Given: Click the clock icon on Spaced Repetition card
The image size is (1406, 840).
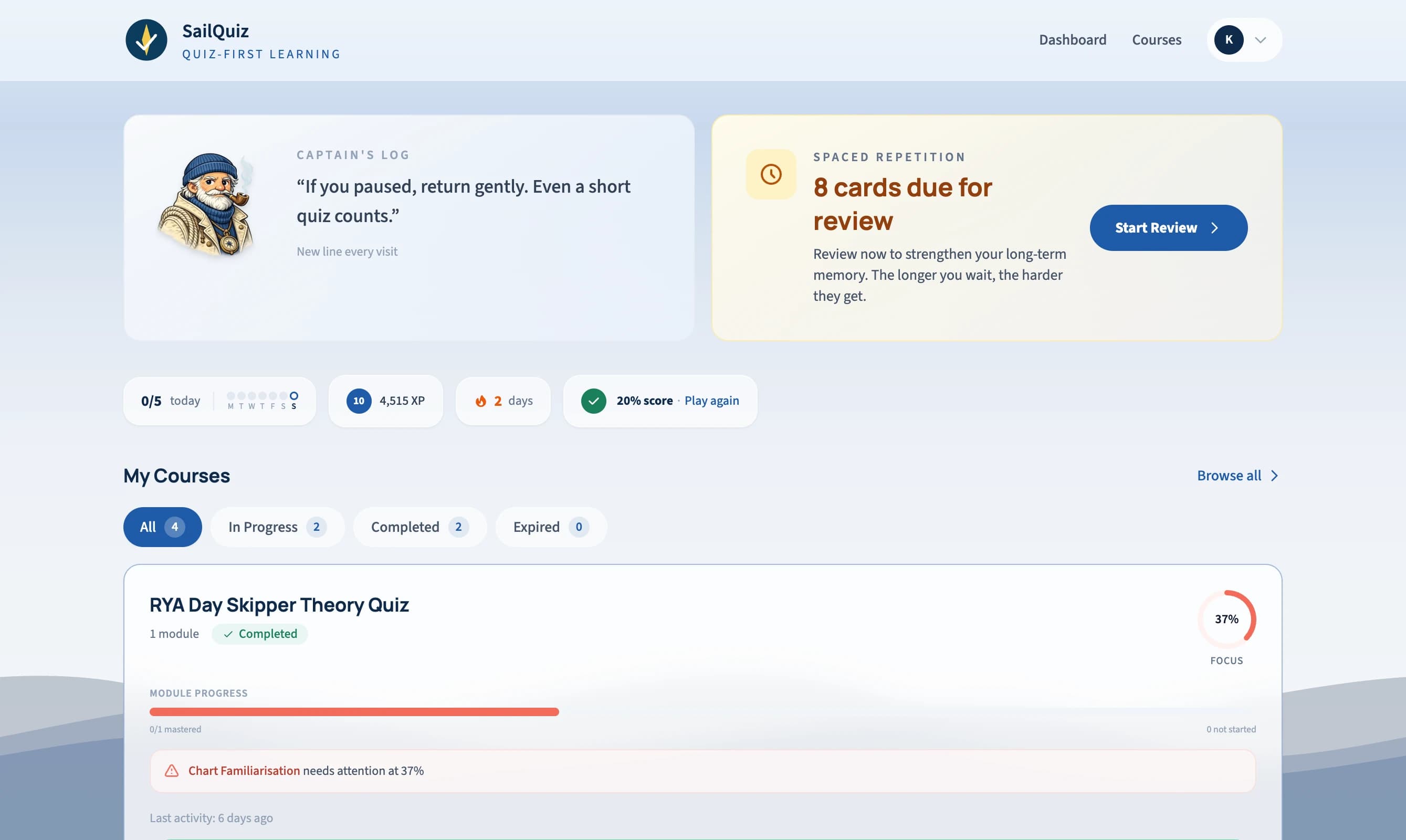Looking at the screenshot, I should pos(771,174).
